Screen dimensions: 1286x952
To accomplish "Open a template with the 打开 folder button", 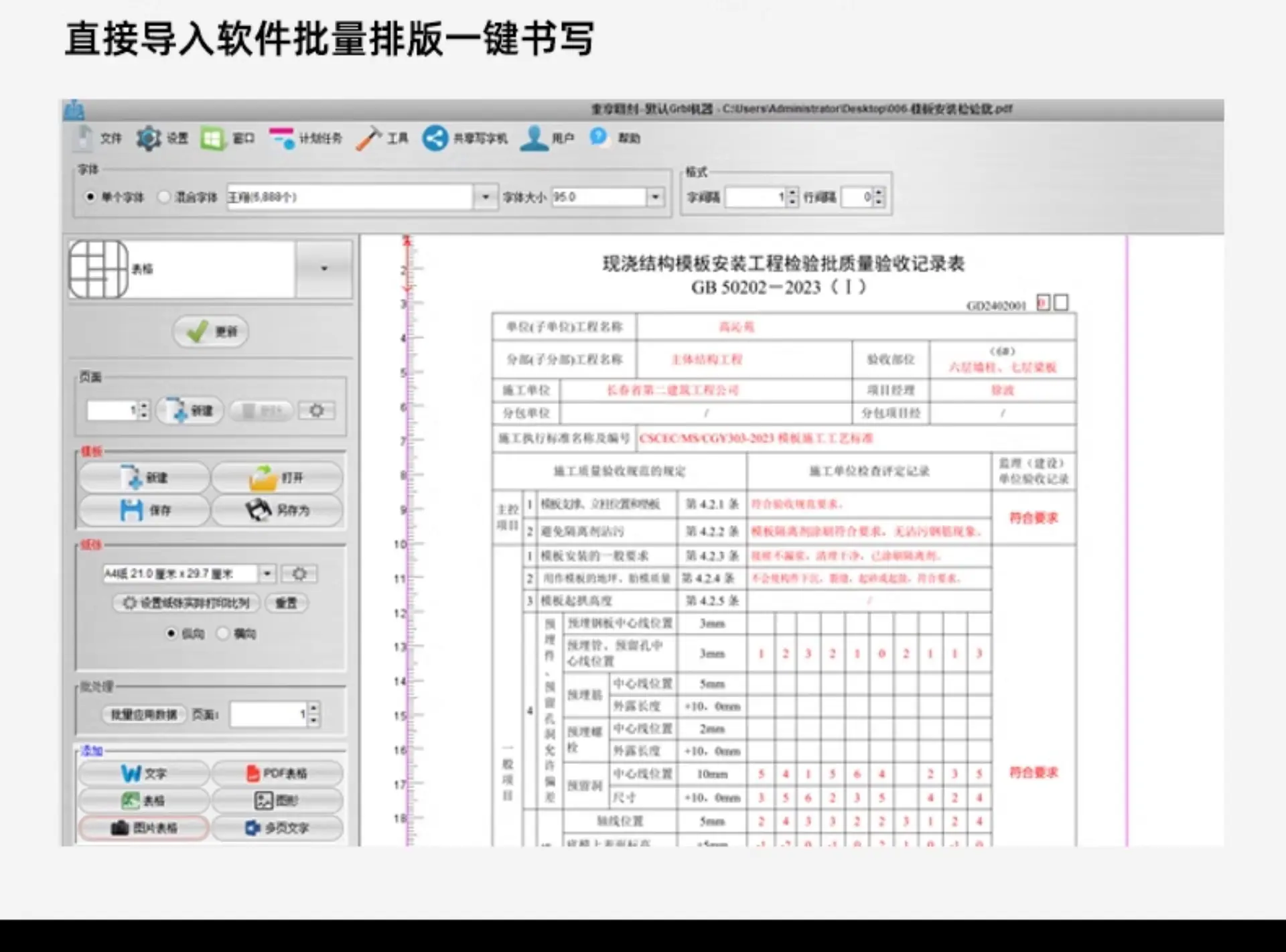I will click(277, 478).
